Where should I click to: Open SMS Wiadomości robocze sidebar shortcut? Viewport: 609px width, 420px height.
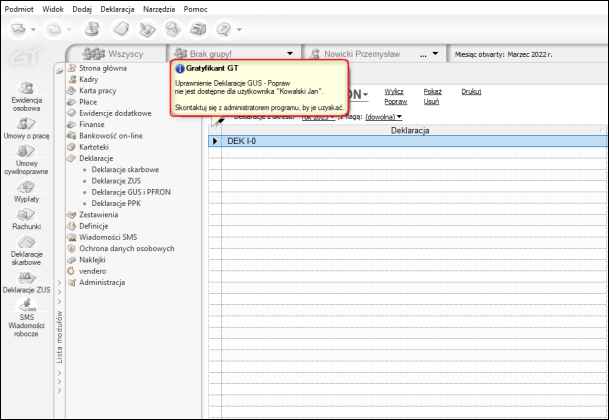26,318
